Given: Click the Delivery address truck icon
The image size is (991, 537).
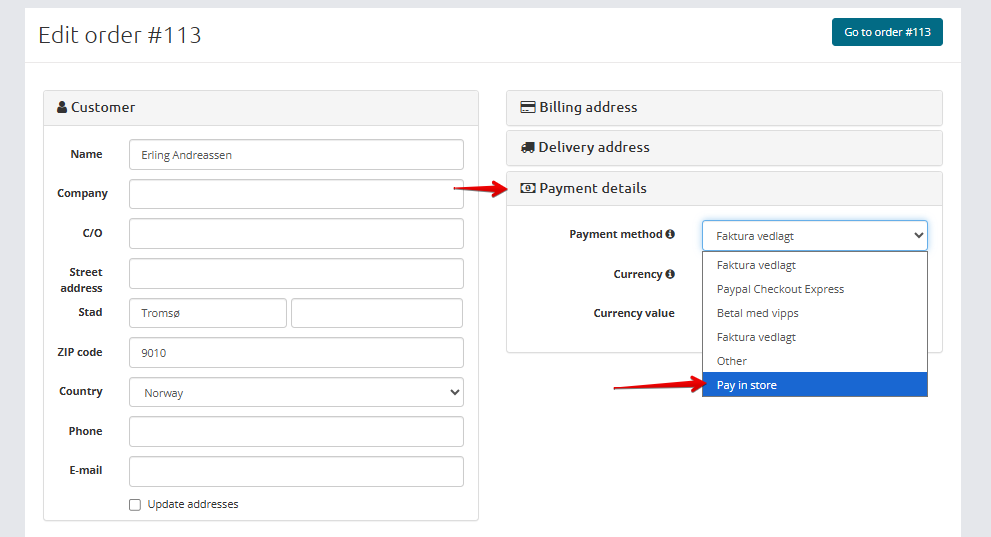Looking at the screenshot, I should pyautogui.click(x=527, y=148).
